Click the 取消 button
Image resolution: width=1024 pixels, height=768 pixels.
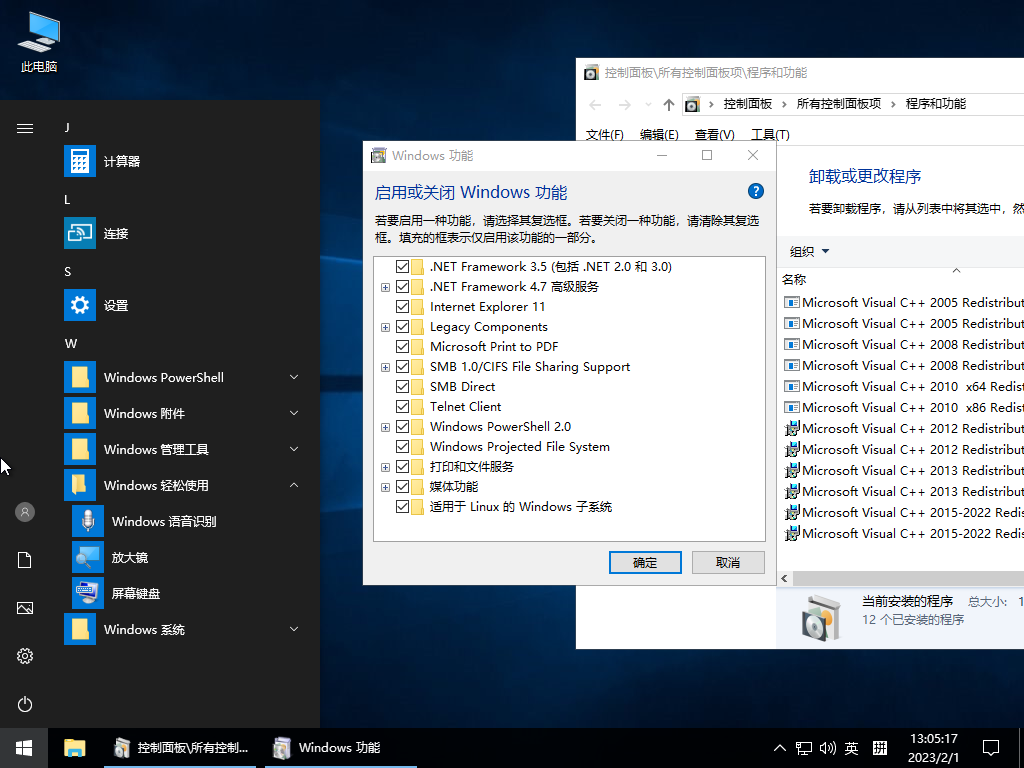pos(727,562)
